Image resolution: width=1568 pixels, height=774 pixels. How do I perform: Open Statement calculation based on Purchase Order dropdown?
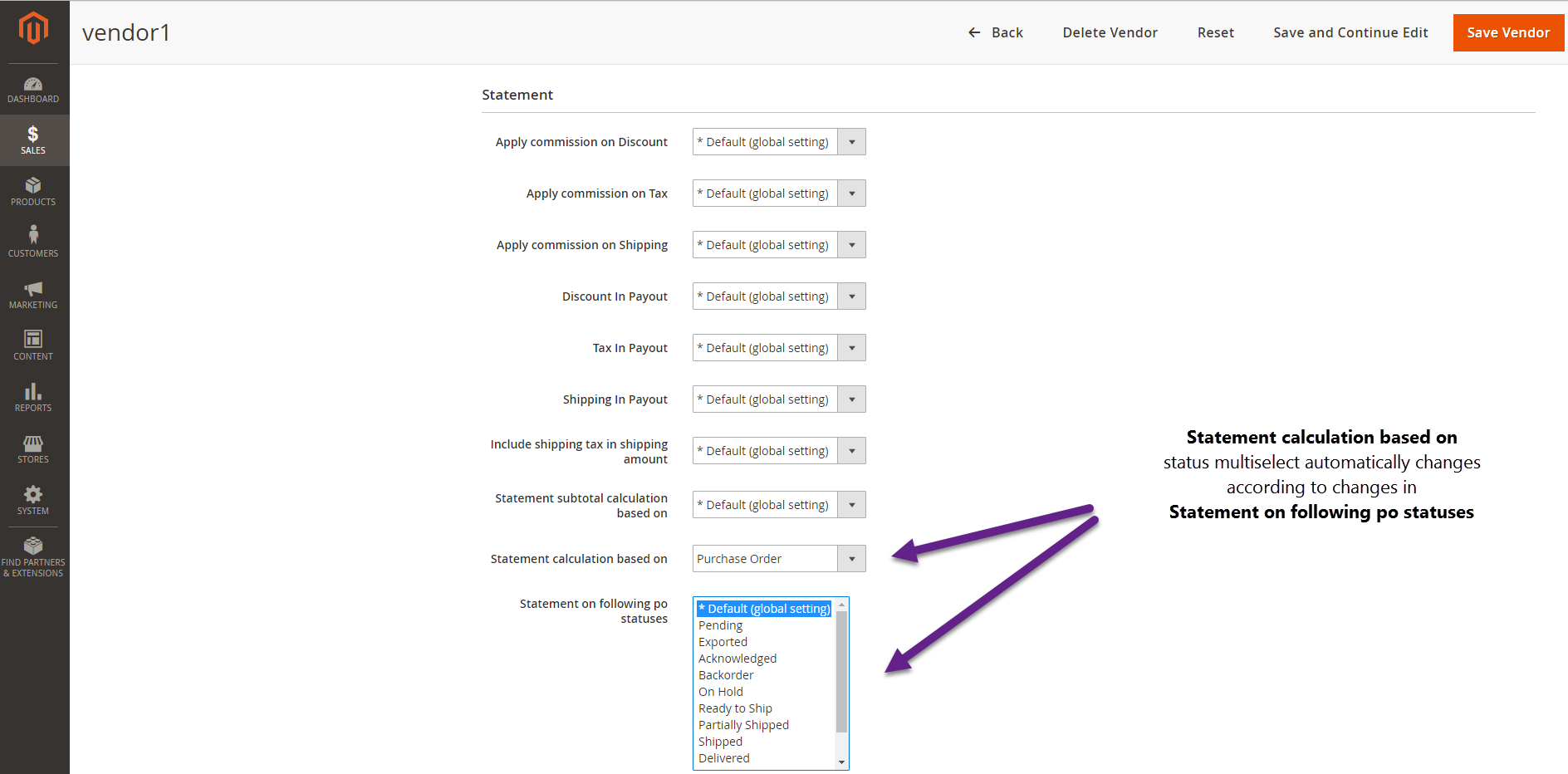[779, 559]
